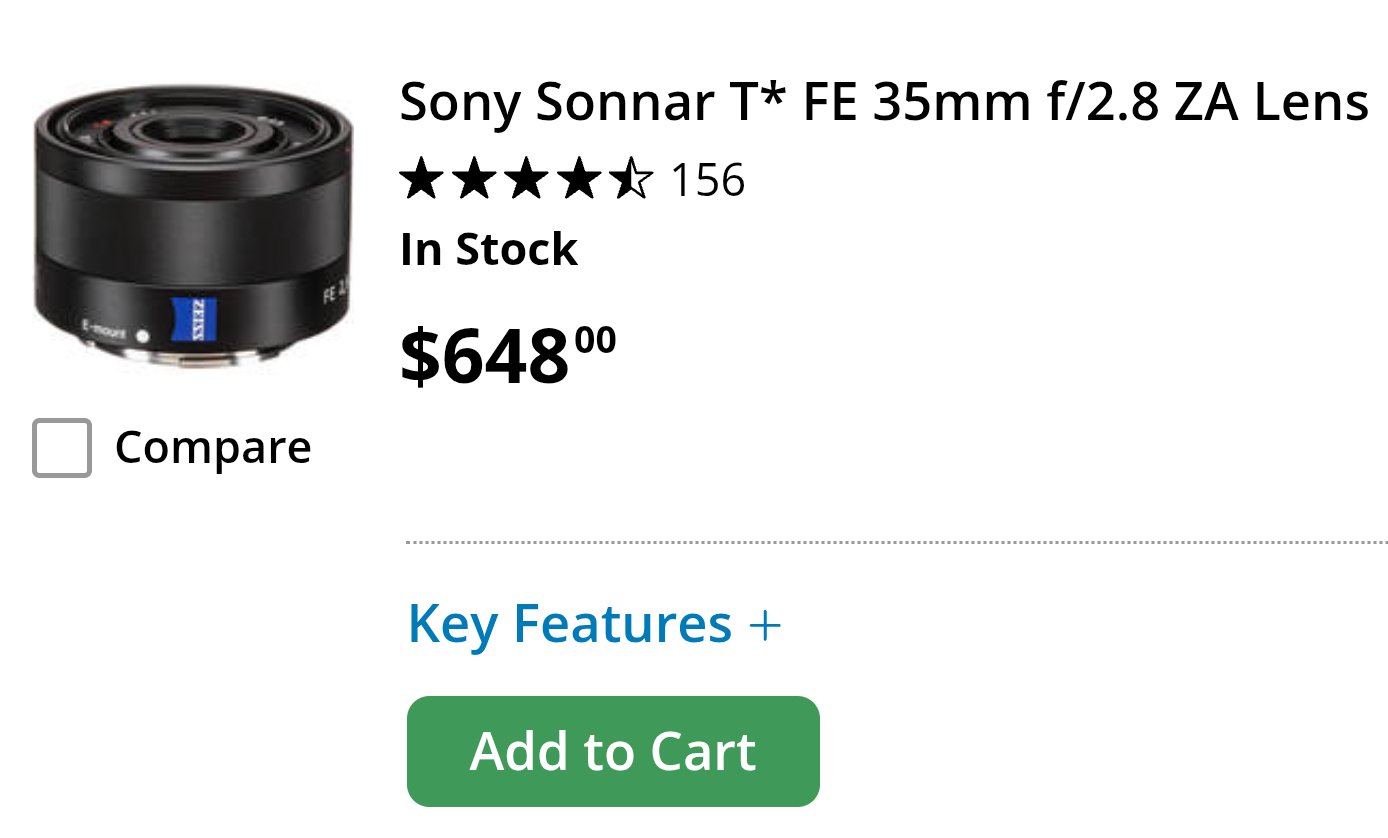Open the 156 reviews count
1388x838 pixels.
coord(708,181)
